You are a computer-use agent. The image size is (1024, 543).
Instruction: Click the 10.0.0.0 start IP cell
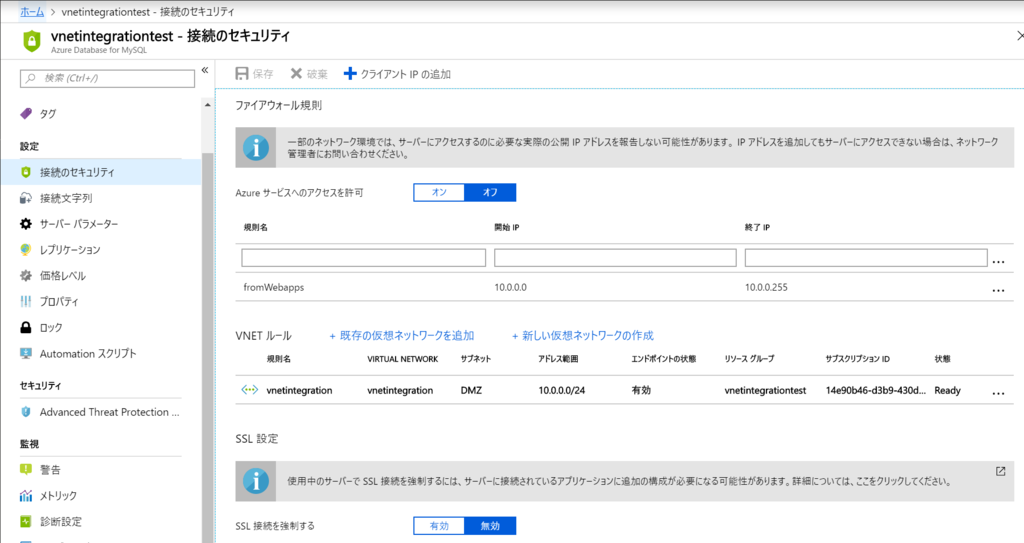coord(511,288)
